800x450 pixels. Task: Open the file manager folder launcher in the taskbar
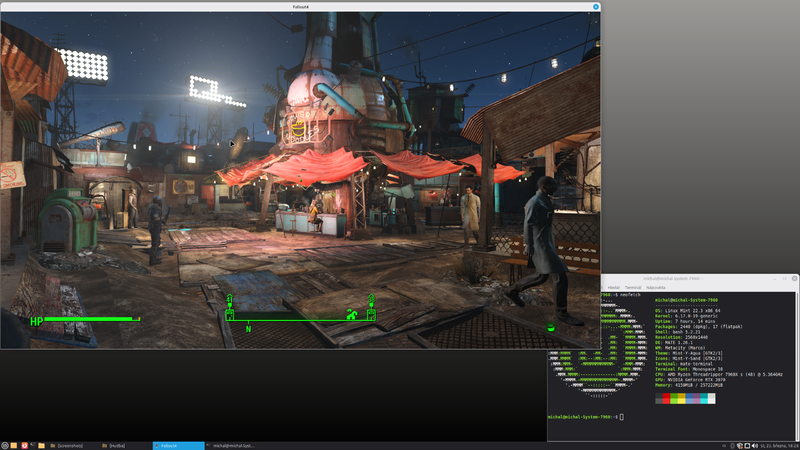click(x=41, y=446)
